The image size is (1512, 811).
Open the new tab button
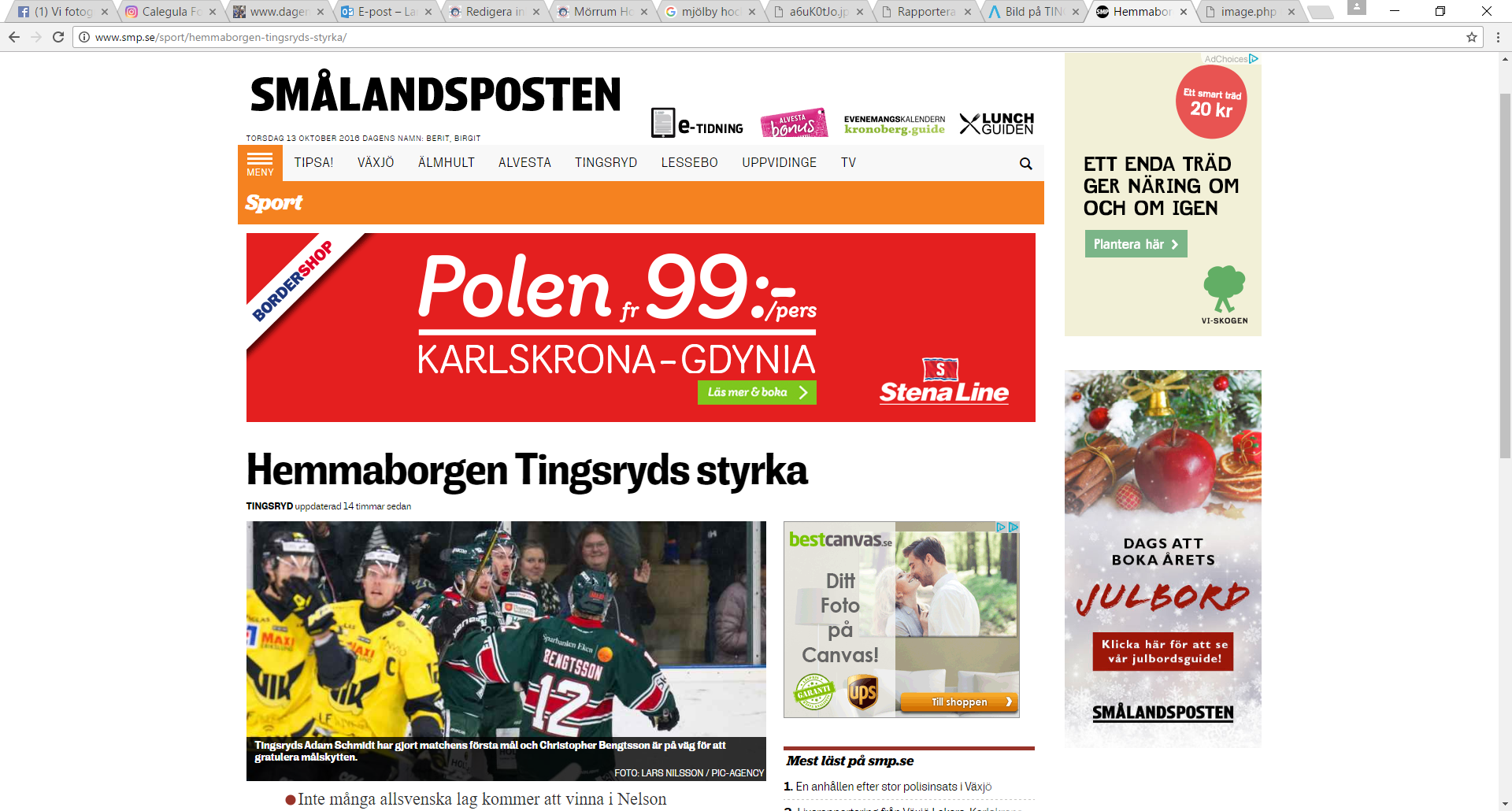pos(1320,12)
